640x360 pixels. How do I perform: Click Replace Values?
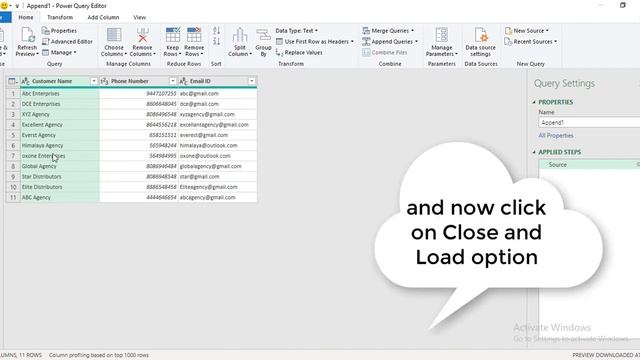[x=299, y=53]
